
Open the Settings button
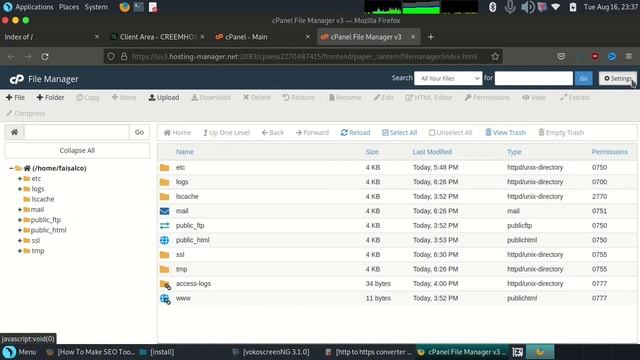coord(618,78)
